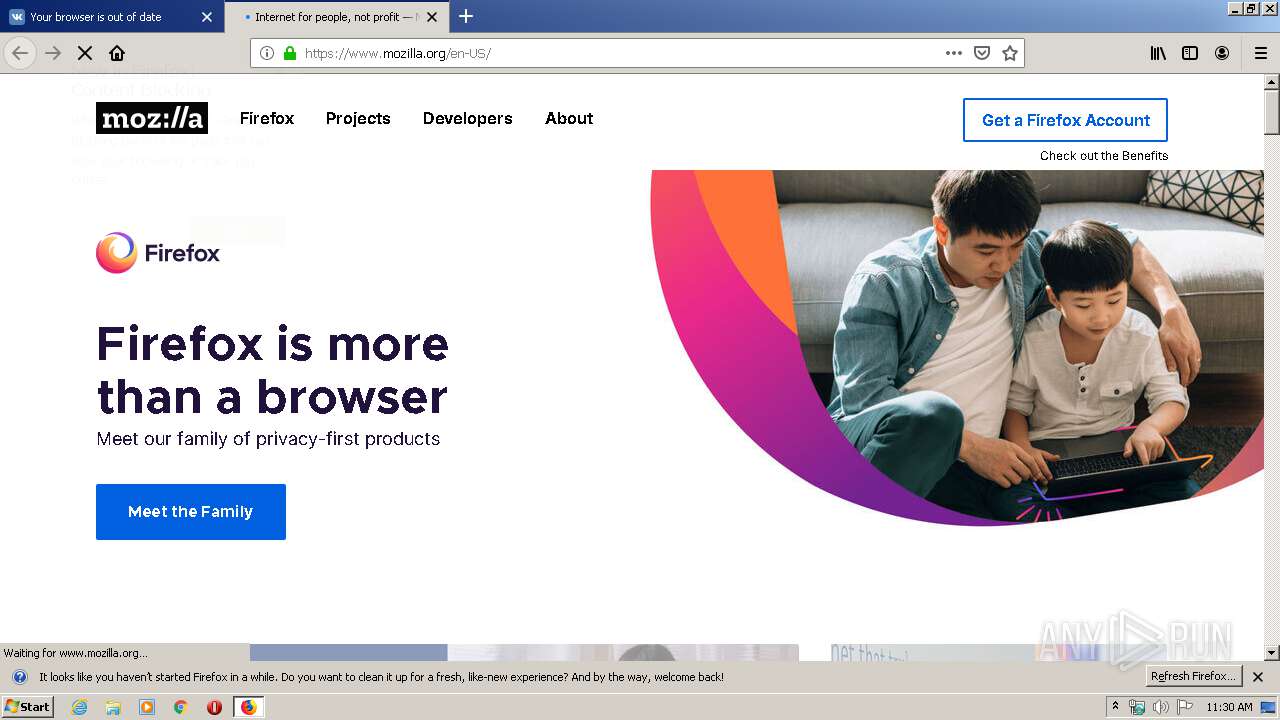Screen dimensions: 1280x720
Task: Show the sidebars icon
Action: click(1190, 53)
